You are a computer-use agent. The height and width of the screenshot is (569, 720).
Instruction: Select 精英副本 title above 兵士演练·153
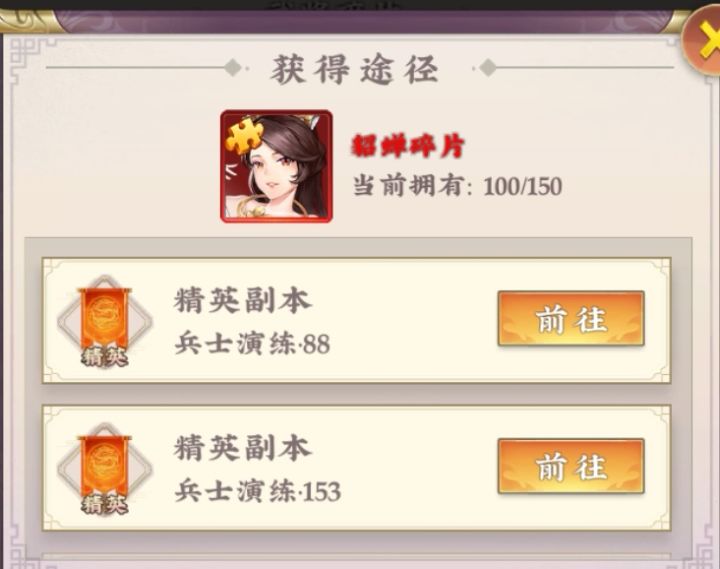[x=242, y=448]
